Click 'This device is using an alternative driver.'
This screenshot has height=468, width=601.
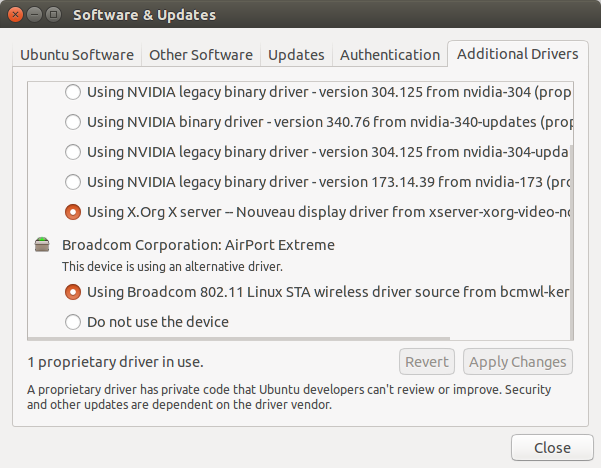click(172, 266)
